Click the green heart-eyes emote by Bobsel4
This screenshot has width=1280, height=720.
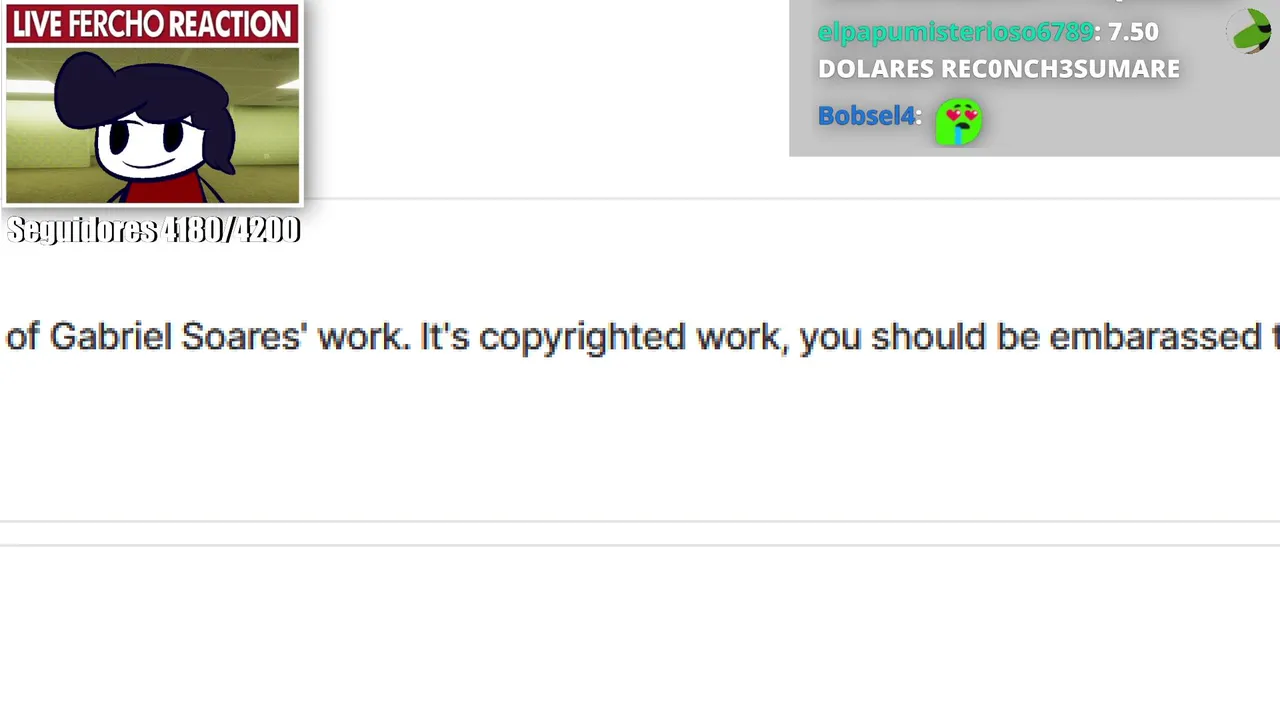959,121
